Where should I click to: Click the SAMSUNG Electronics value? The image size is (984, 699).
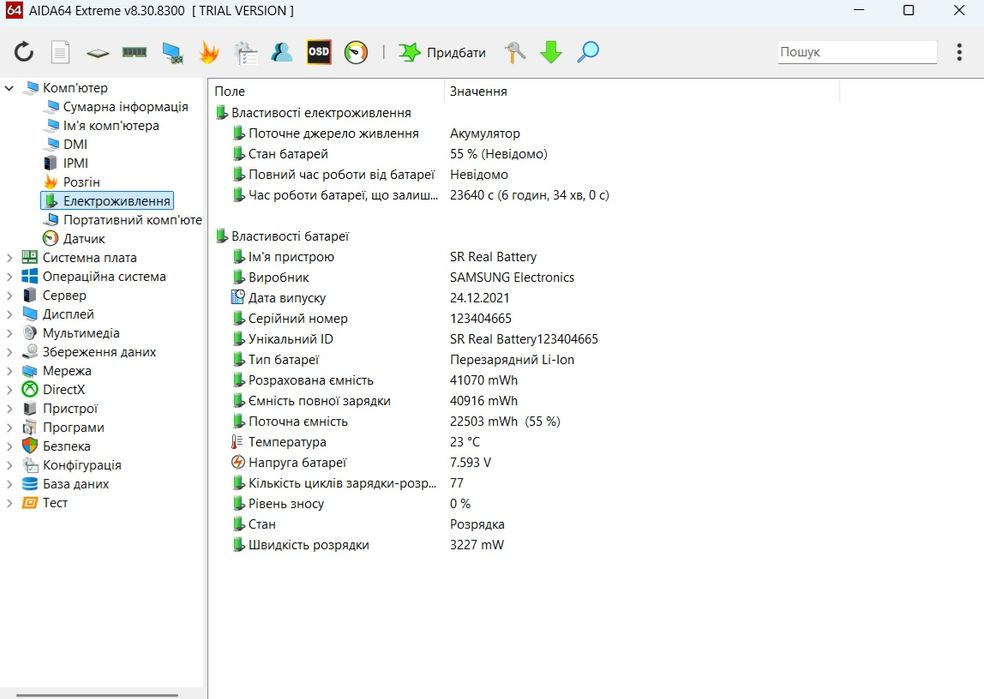(x=512, y=277)
